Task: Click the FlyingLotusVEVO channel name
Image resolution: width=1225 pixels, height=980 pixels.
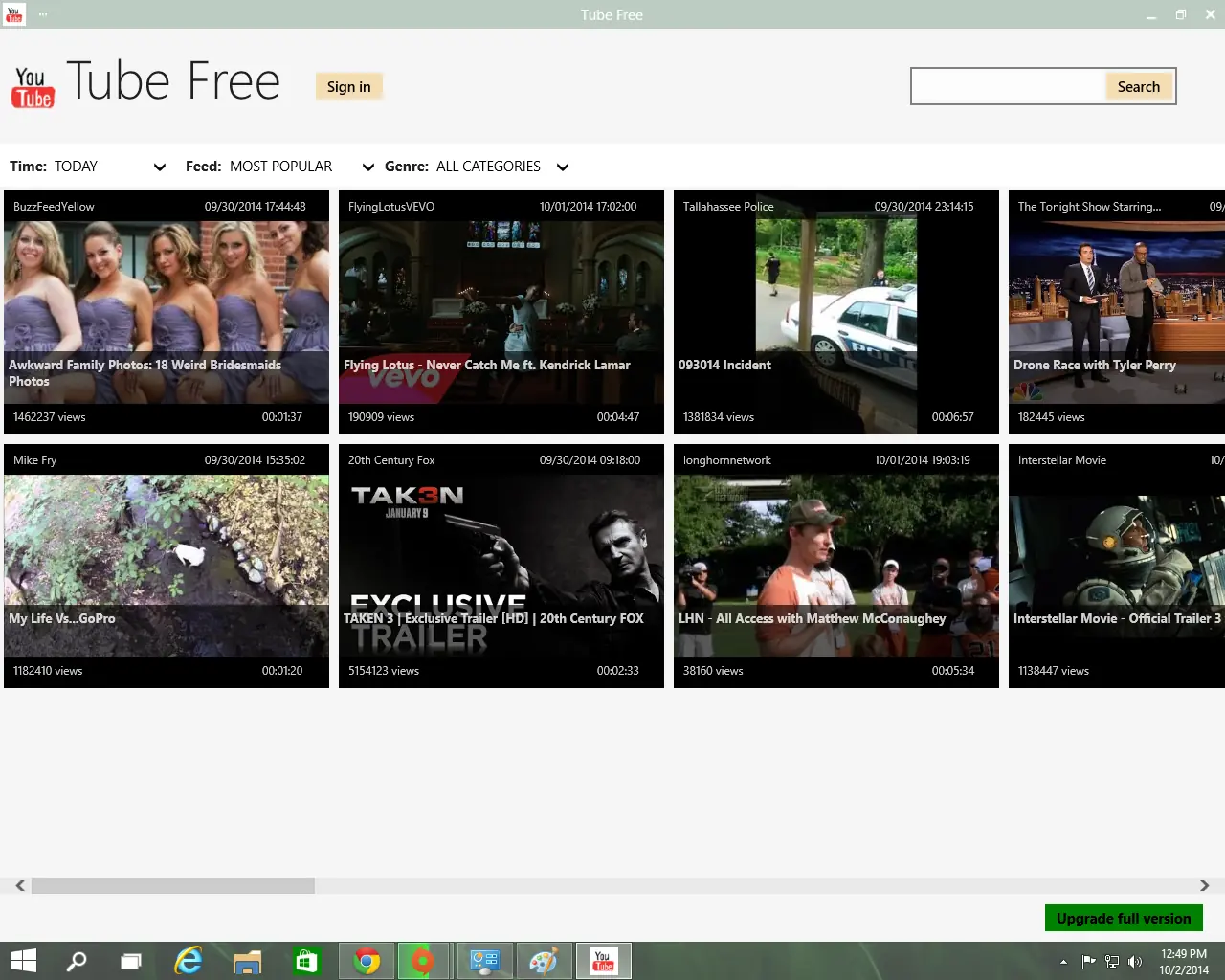Action: 391,207
